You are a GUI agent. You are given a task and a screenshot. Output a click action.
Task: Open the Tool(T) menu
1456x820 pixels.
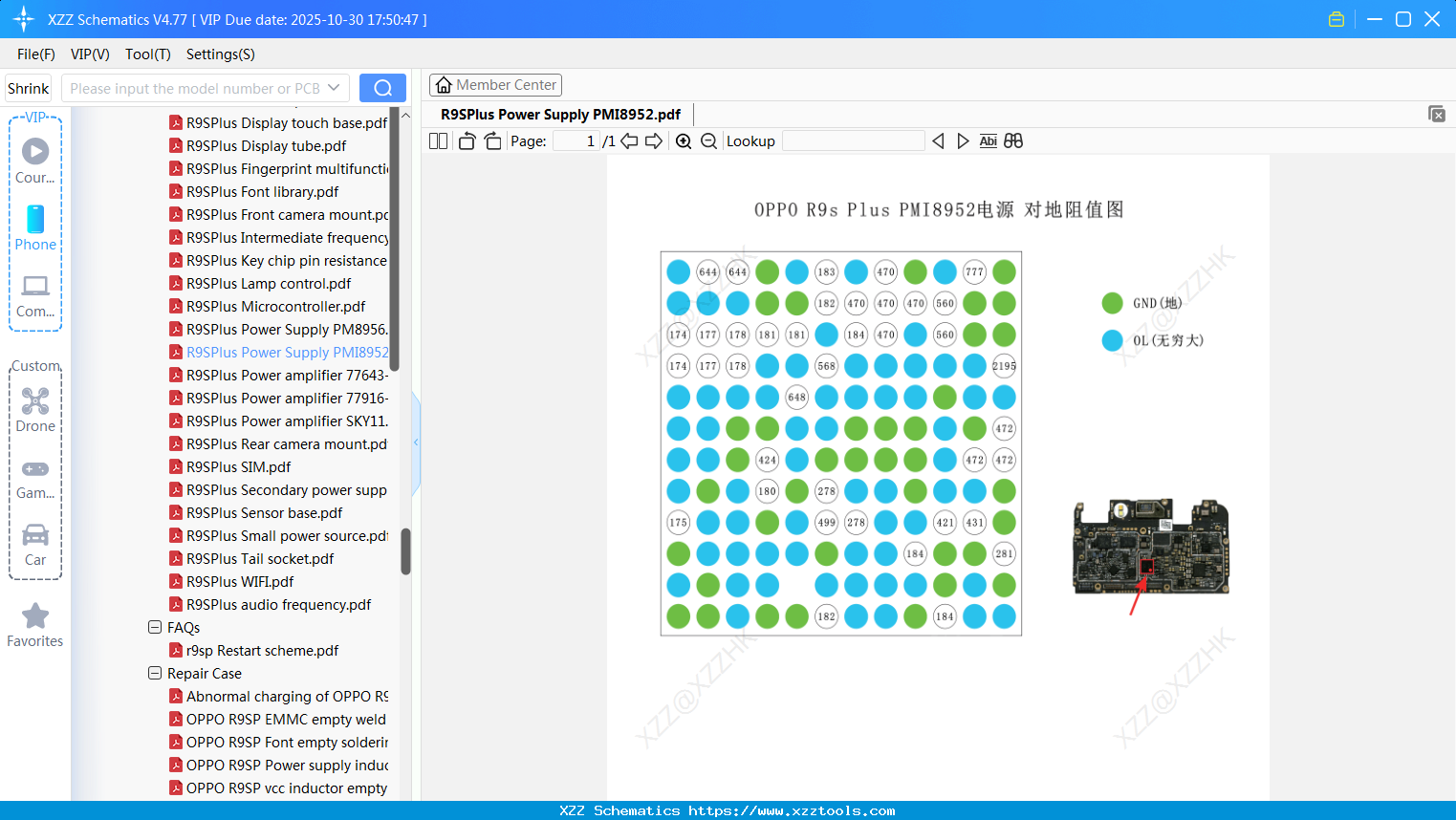point(148,54)
